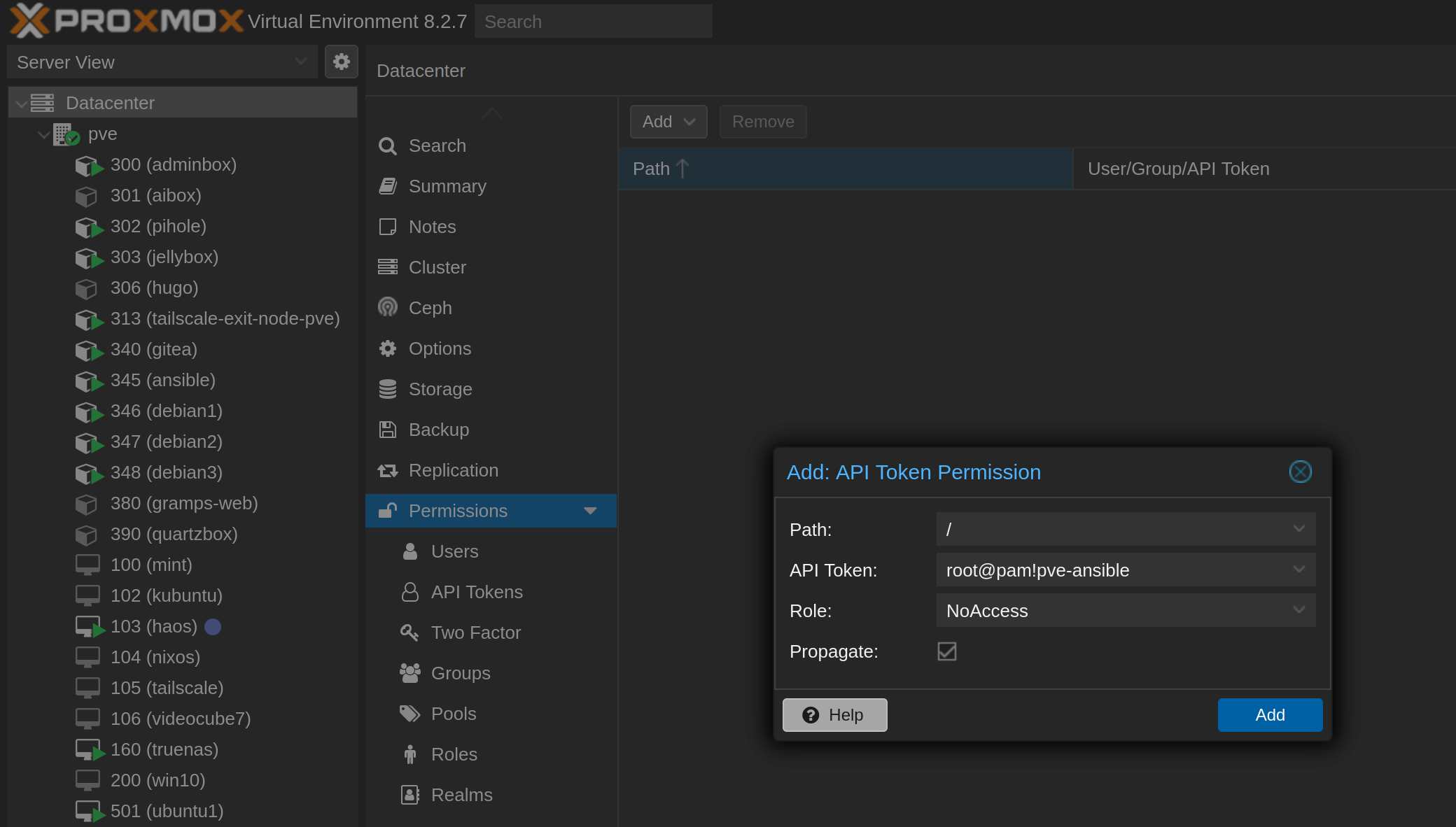The width and height of the screenshot is (1456, 827).
Task: Open Search via magnifier icon in menu
Action: (387, 146)
